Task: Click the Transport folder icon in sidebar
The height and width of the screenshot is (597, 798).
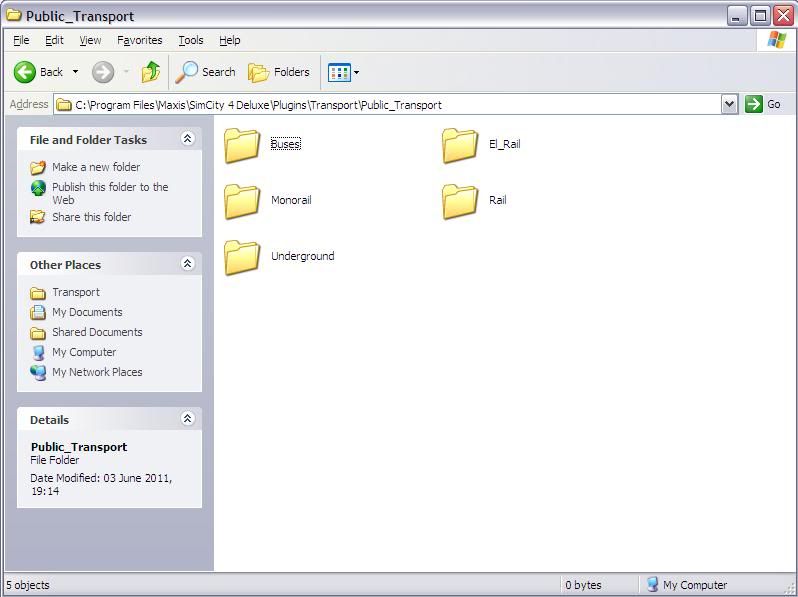Action: [x=38, y=293]
